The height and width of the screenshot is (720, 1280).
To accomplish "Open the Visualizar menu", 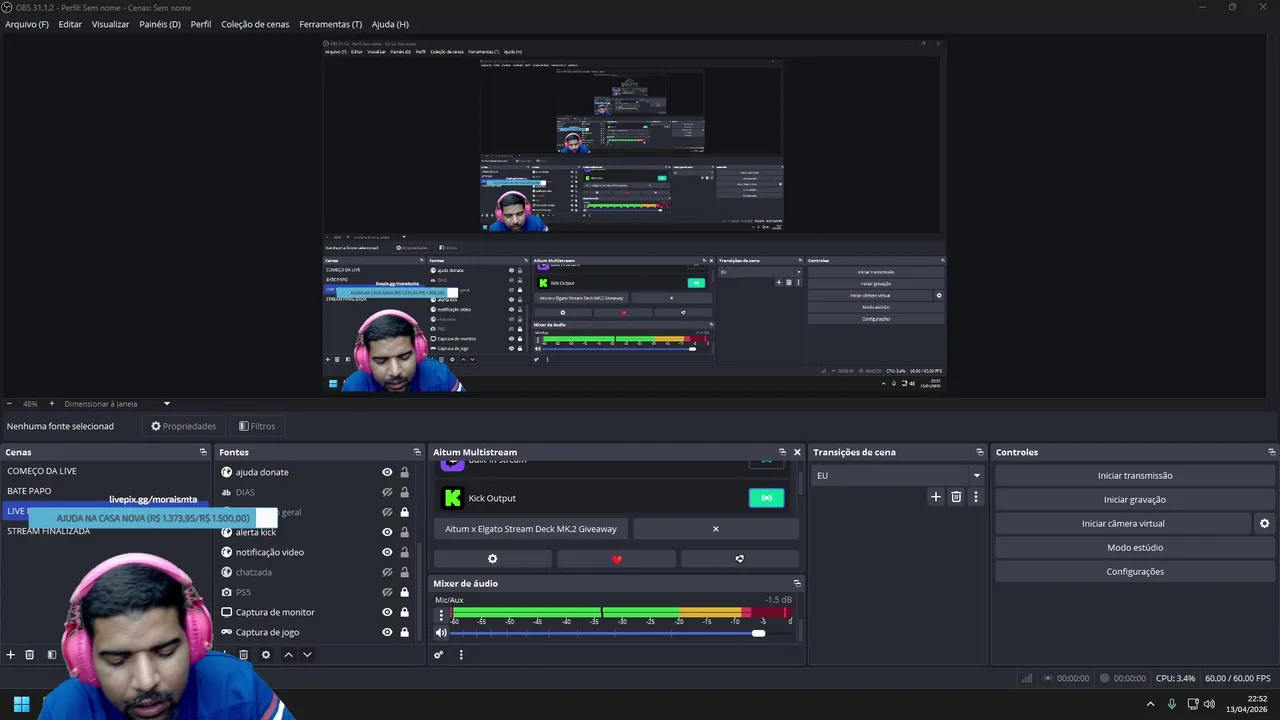I will point(110,24).
